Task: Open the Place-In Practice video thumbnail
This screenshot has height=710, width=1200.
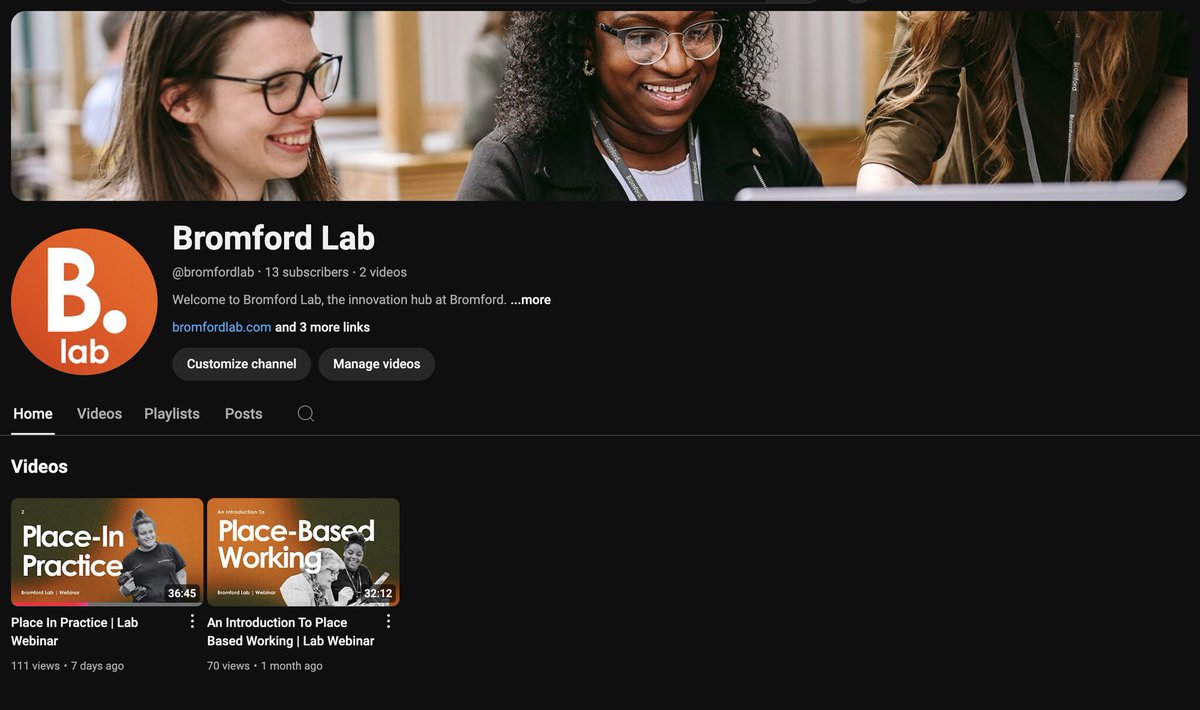Action: click(x=107, y=552)
